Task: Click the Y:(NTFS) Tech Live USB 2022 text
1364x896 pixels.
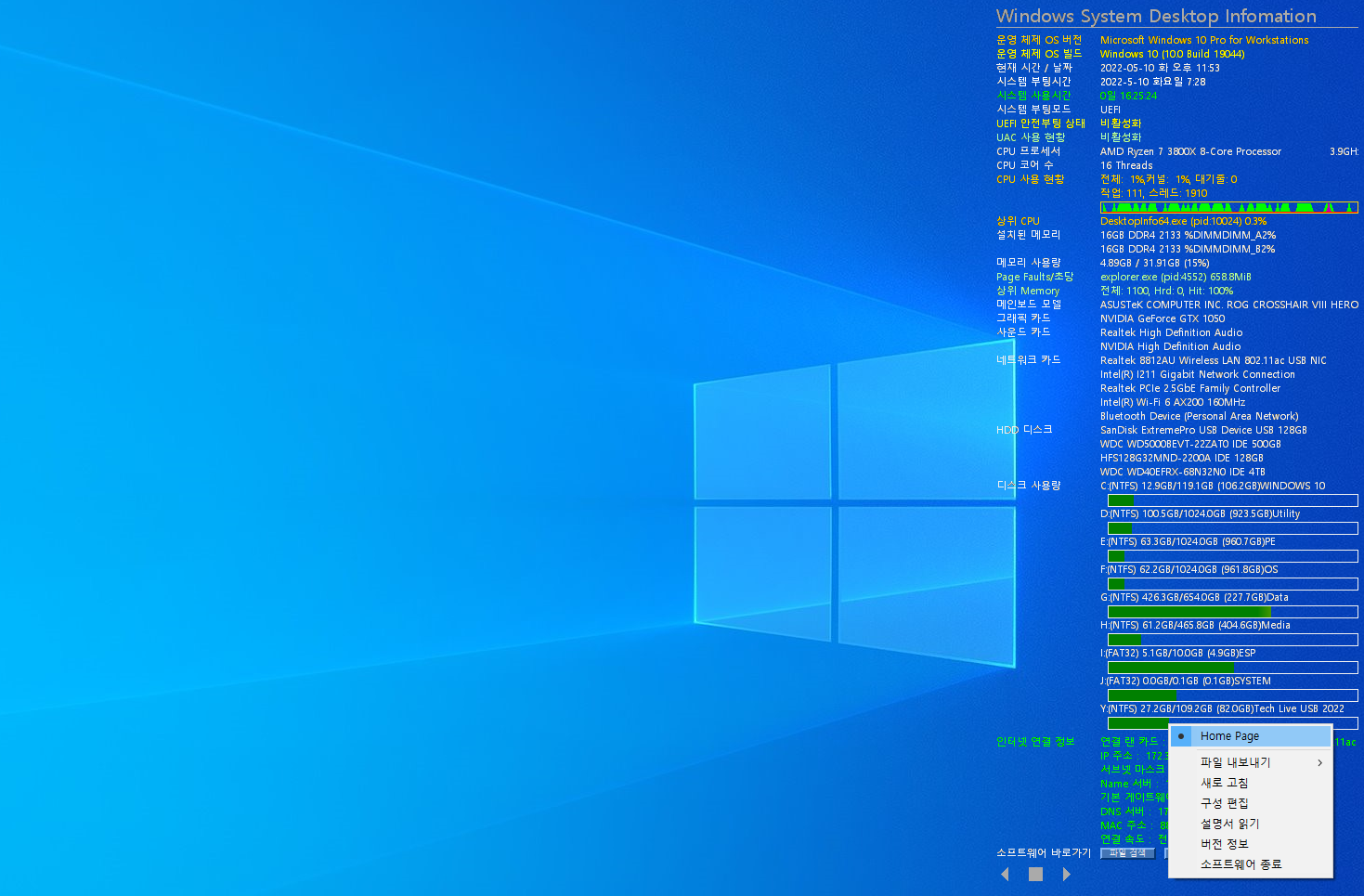Action: (1222, 708)
